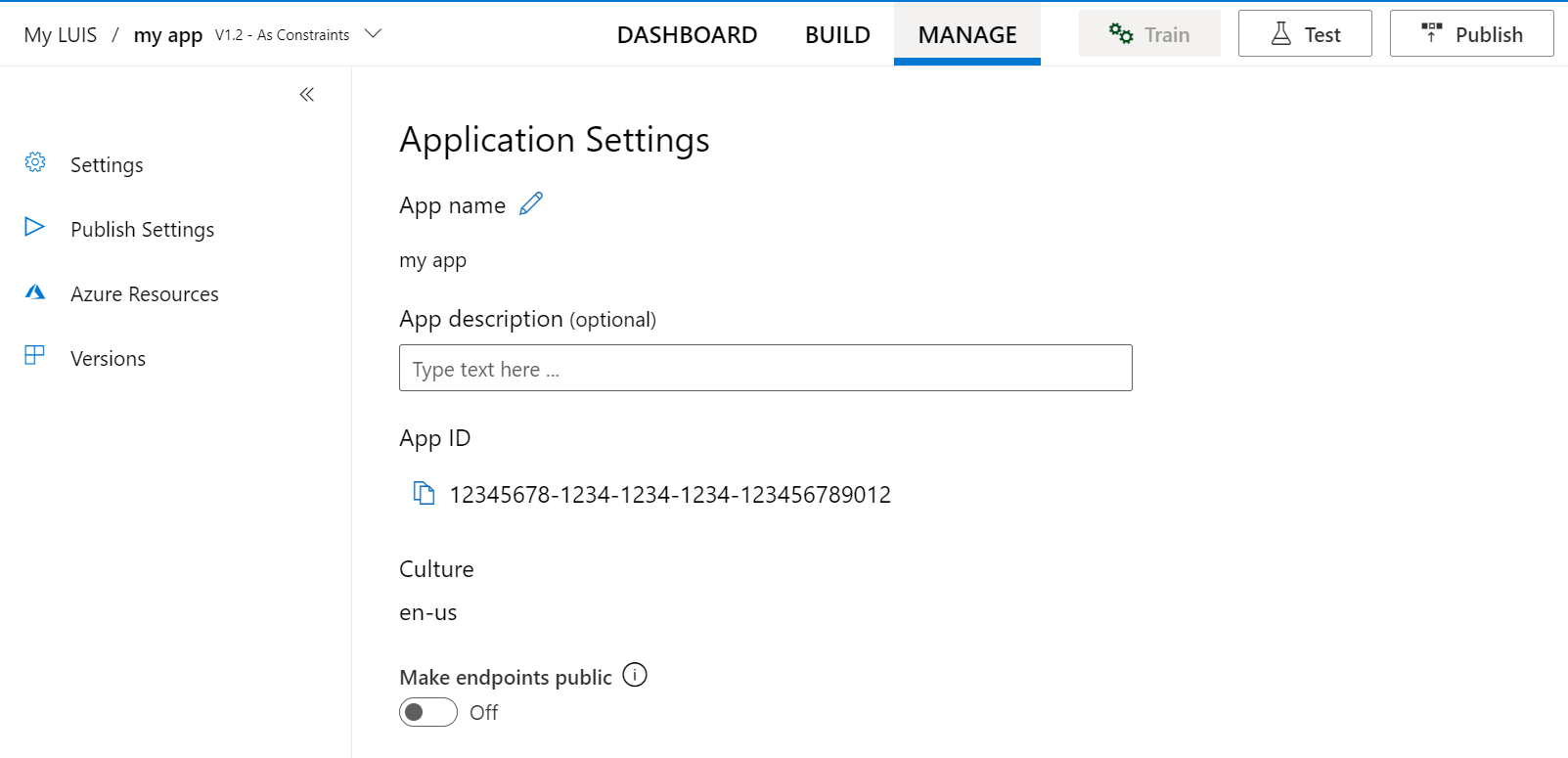Expand the V1.2 version dropdown chevron

click(x=373, y=34)
